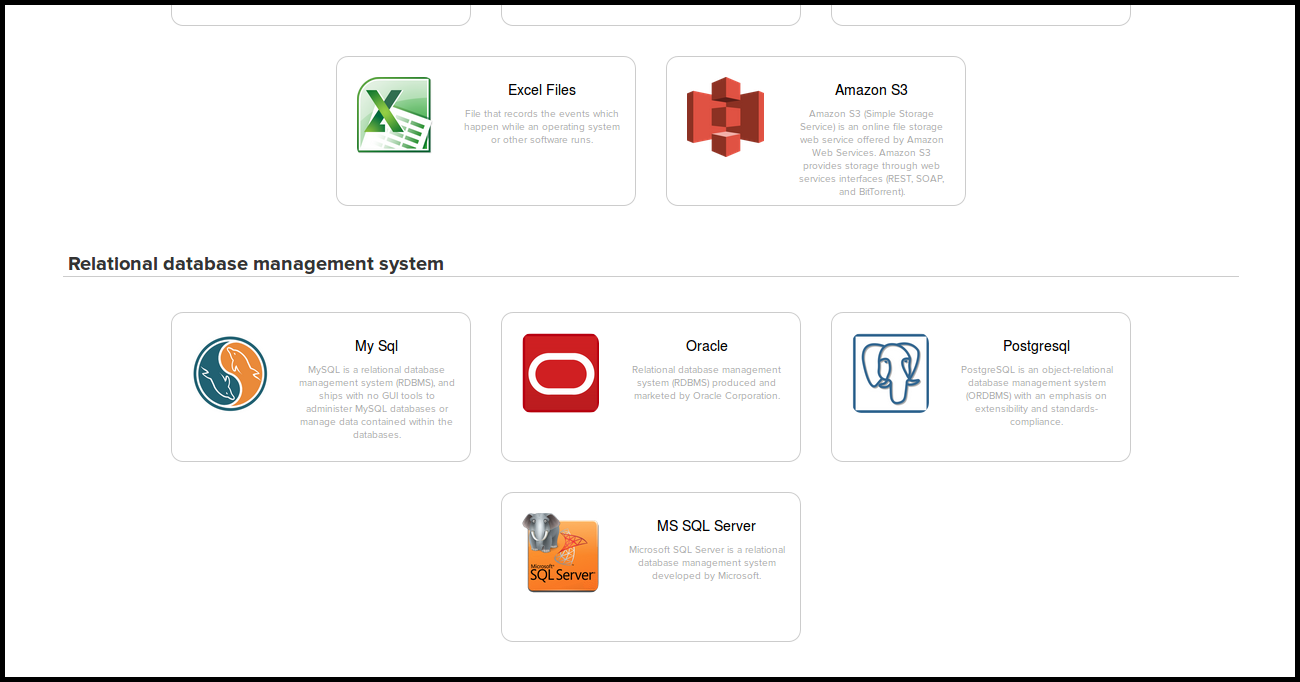The height and width of the screenshot is (682, 1300).
Task: Choose the PostgreSQL elephant icon
Action: point(891,373)
